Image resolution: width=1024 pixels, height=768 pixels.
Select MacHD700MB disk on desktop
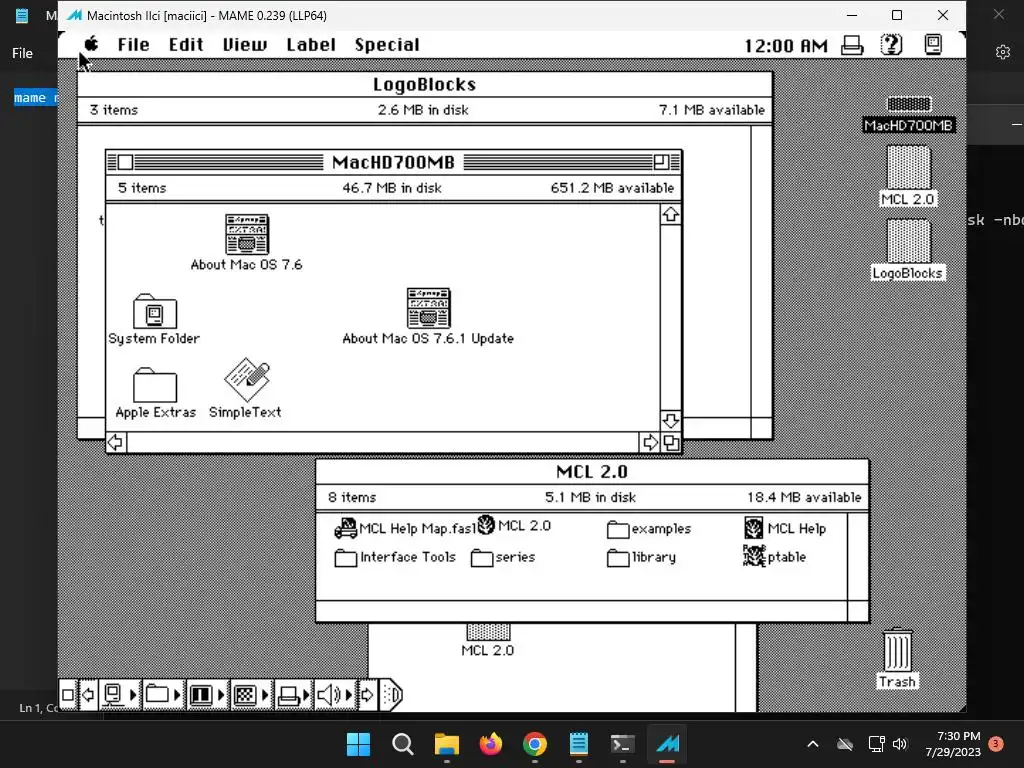point(908,114)
